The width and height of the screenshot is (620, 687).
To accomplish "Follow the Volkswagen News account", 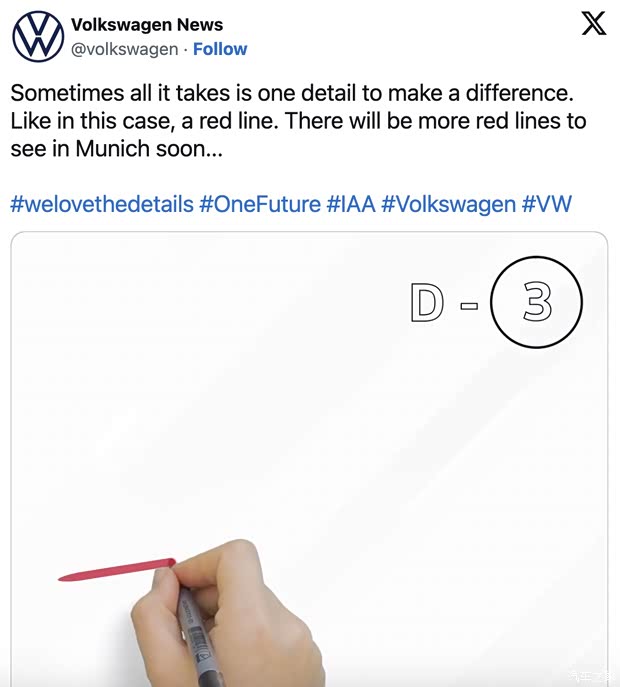I will 220,49.
